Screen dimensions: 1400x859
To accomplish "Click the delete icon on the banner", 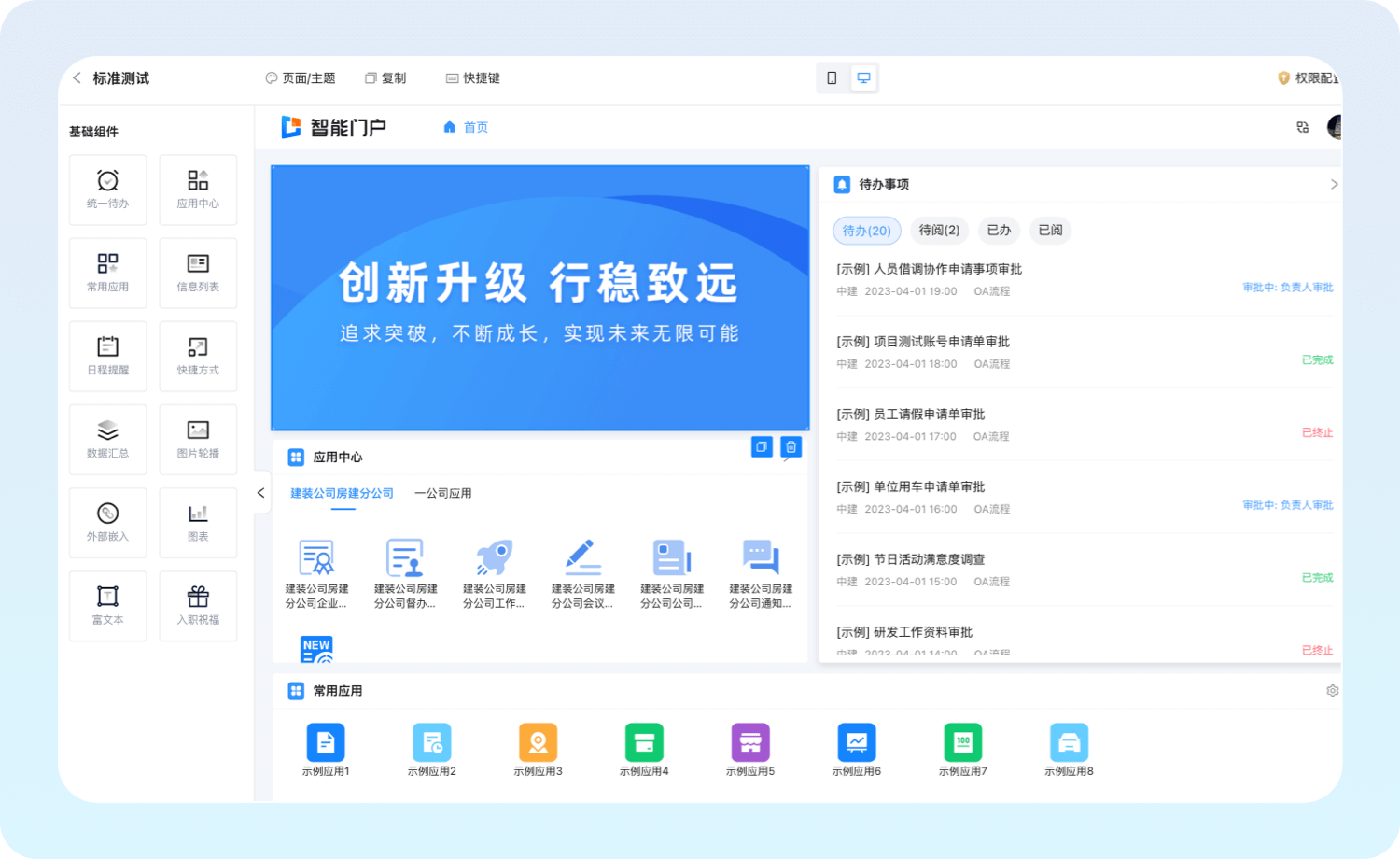I will click(791, 447).
